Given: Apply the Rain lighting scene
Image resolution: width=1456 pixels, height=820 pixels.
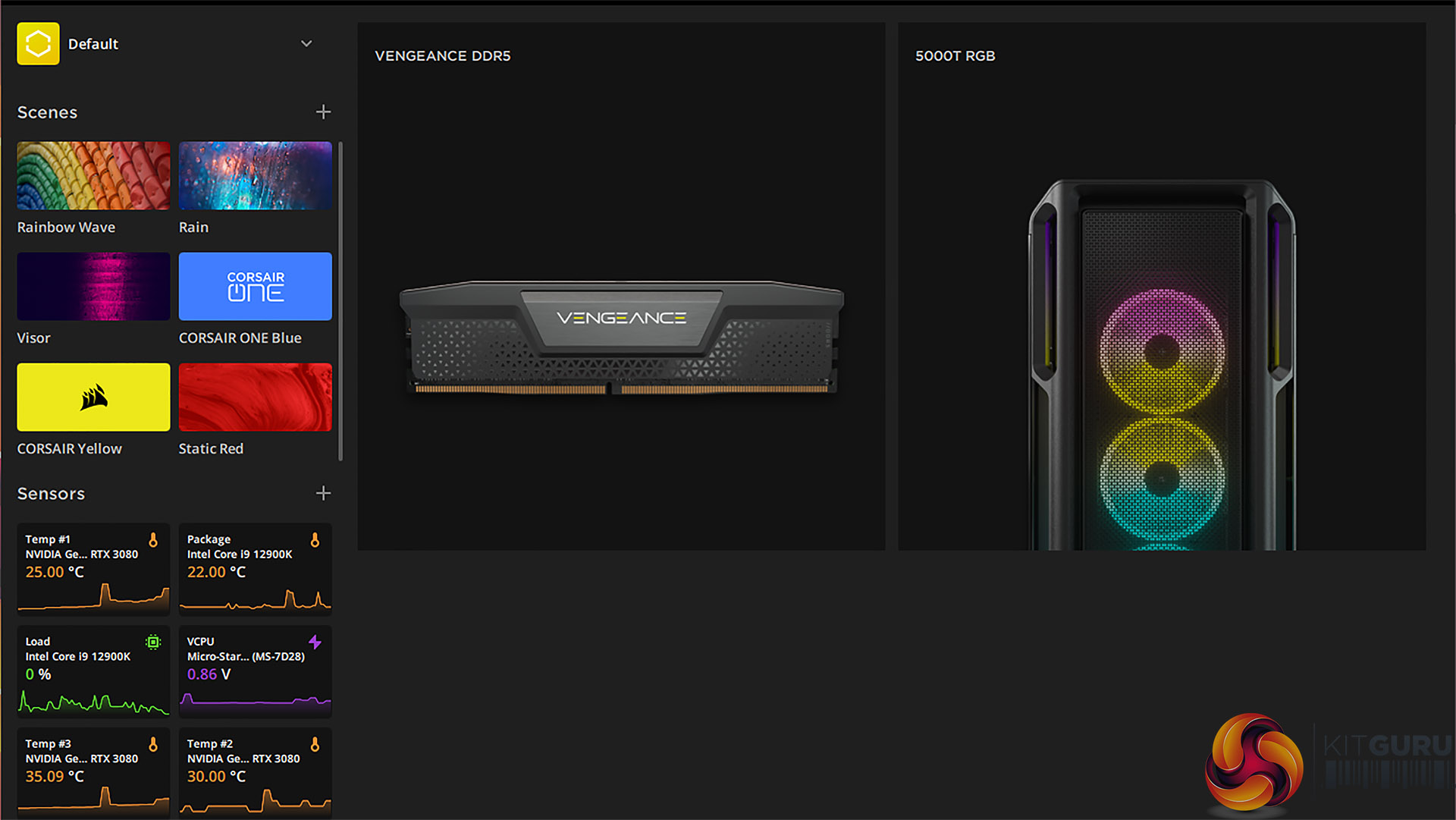Looking at the screenshot, I should pos(255,176).
